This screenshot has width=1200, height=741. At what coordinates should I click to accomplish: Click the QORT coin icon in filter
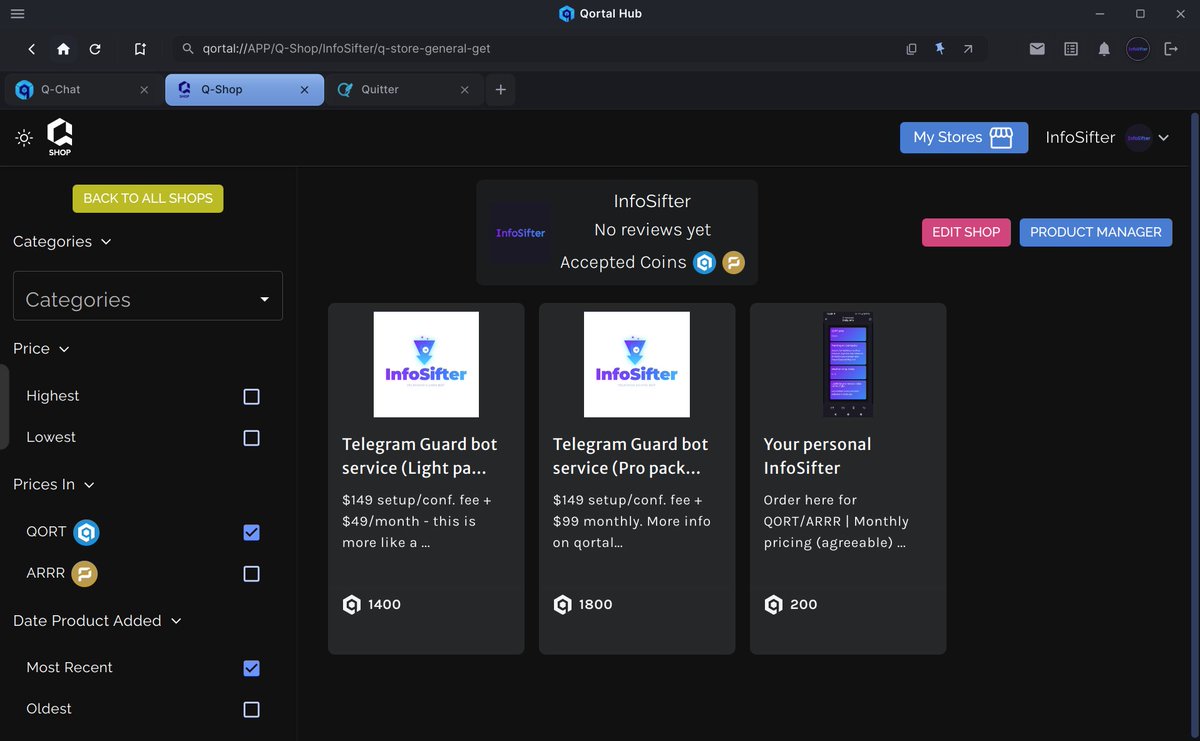[87, 532]
